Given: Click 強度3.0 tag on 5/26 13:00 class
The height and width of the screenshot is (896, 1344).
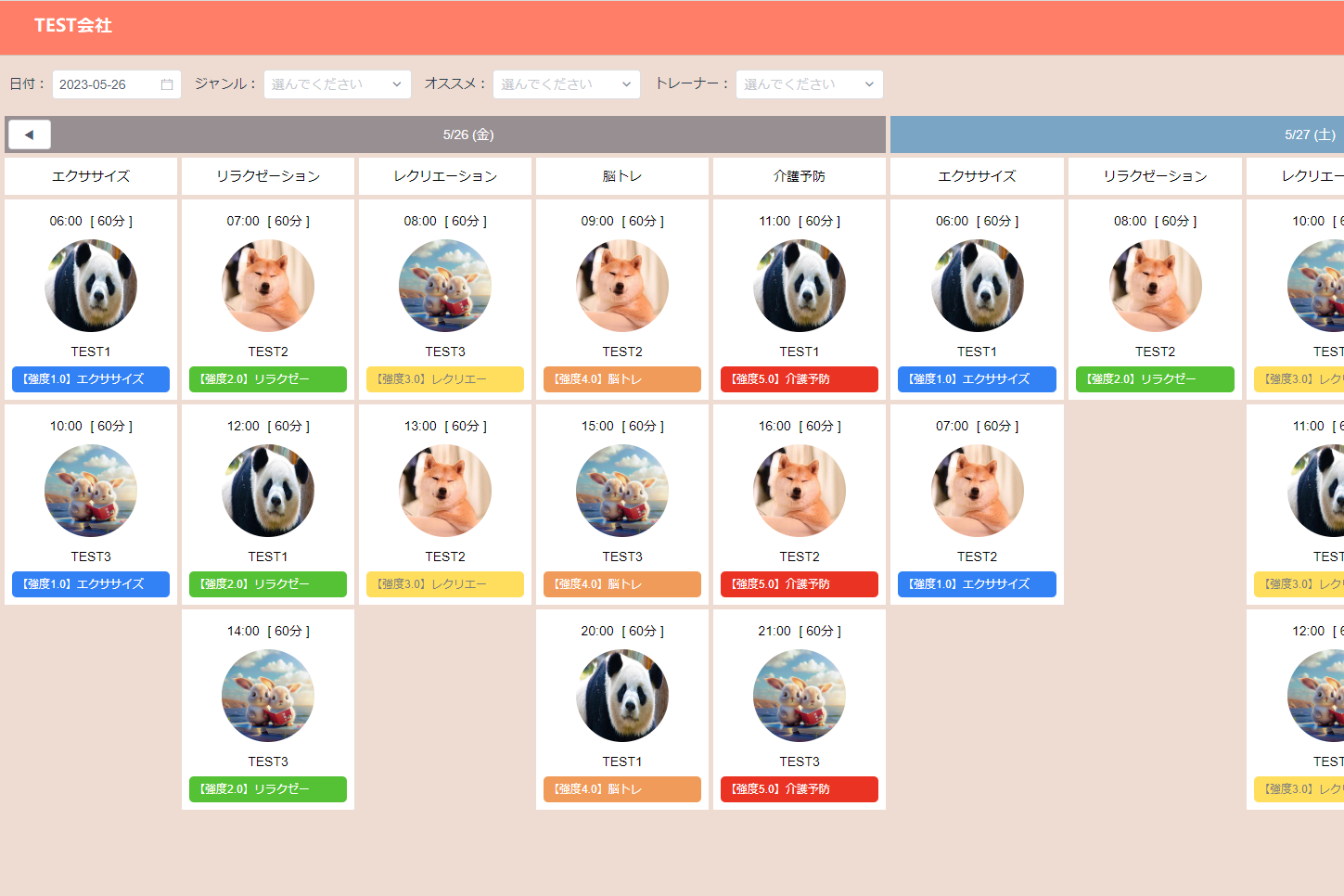Looking at the screenshot, I should click(x=445, y=584).
